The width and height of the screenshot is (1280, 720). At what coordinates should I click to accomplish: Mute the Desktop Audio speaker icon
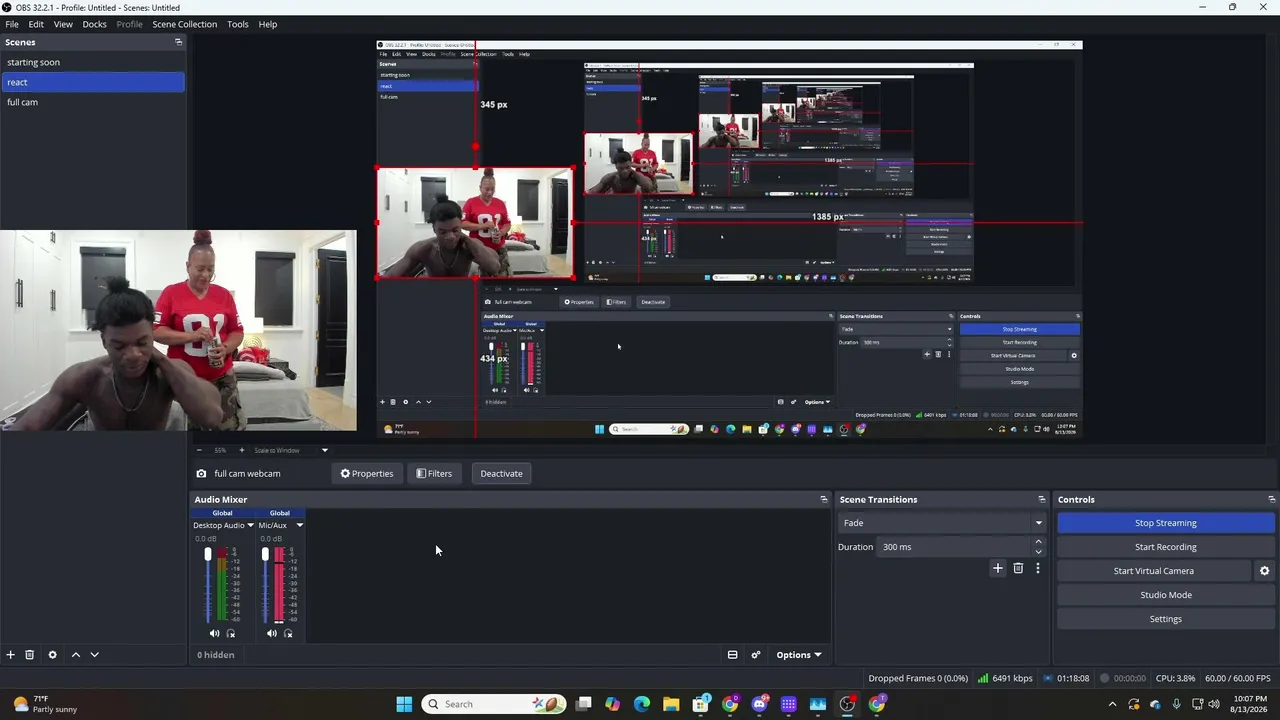[214, 633]
